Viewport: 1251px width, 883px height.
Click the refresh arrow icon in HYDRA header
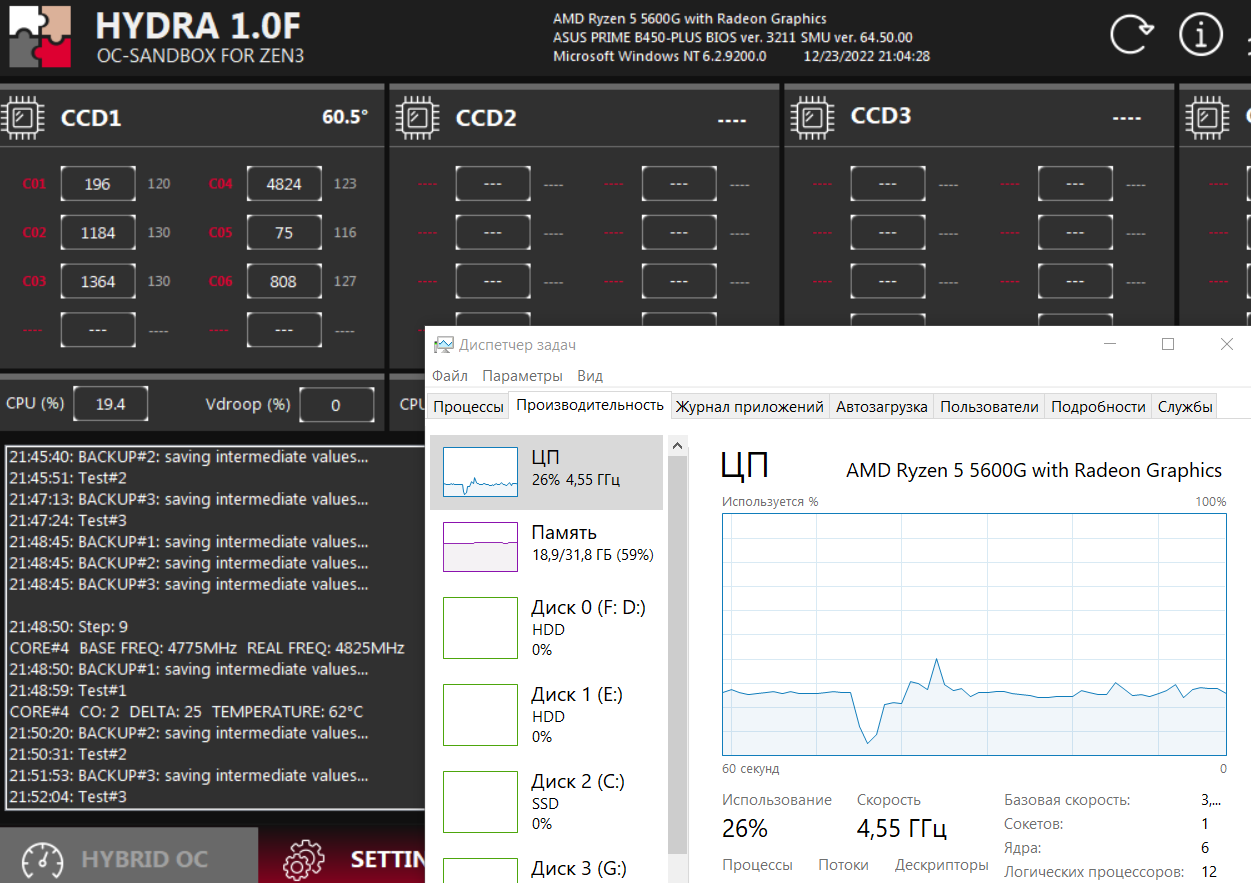click(x=1133, y=35)
